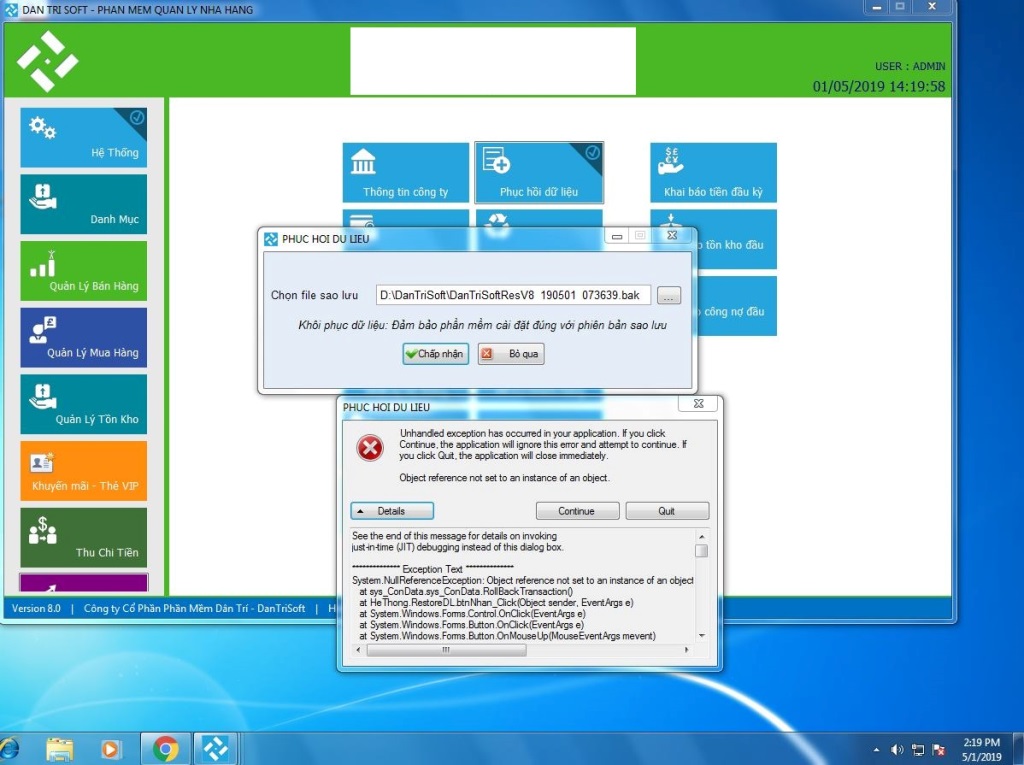Image resolution: width=1024 pixels, height=765 pixels.
Task: Show hidden system tray icons
Action: [x=876, y=750]
